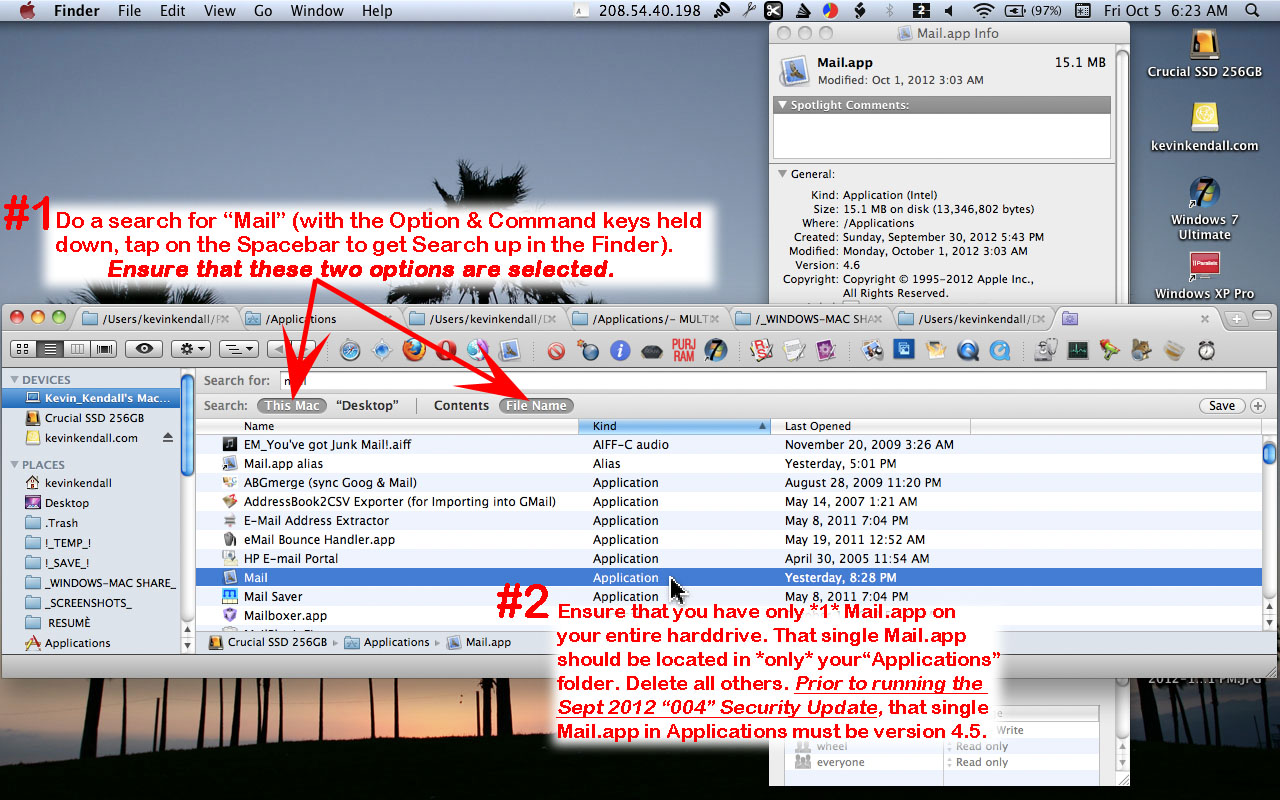Open Spotlight search magnifier
The image size is (1280, 800).
coord(1253,11)
